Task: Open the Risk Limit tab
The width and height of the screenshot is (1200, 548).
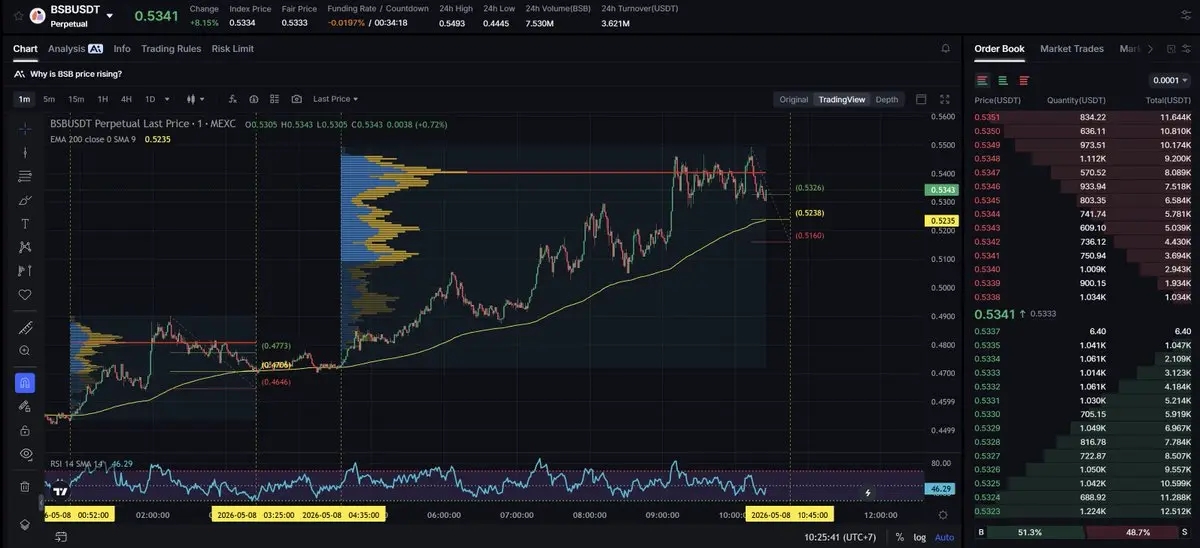Action: [233, 48]
